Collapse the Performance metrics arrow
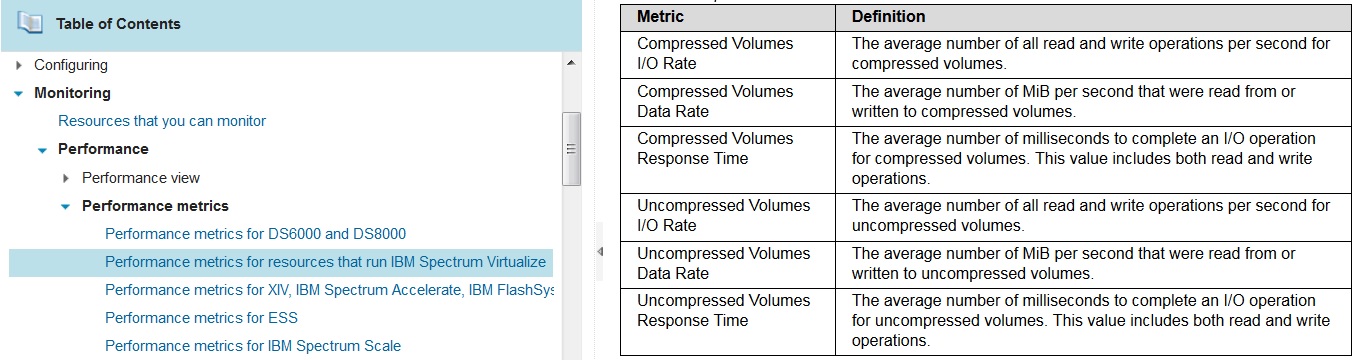 coord(66,206)
